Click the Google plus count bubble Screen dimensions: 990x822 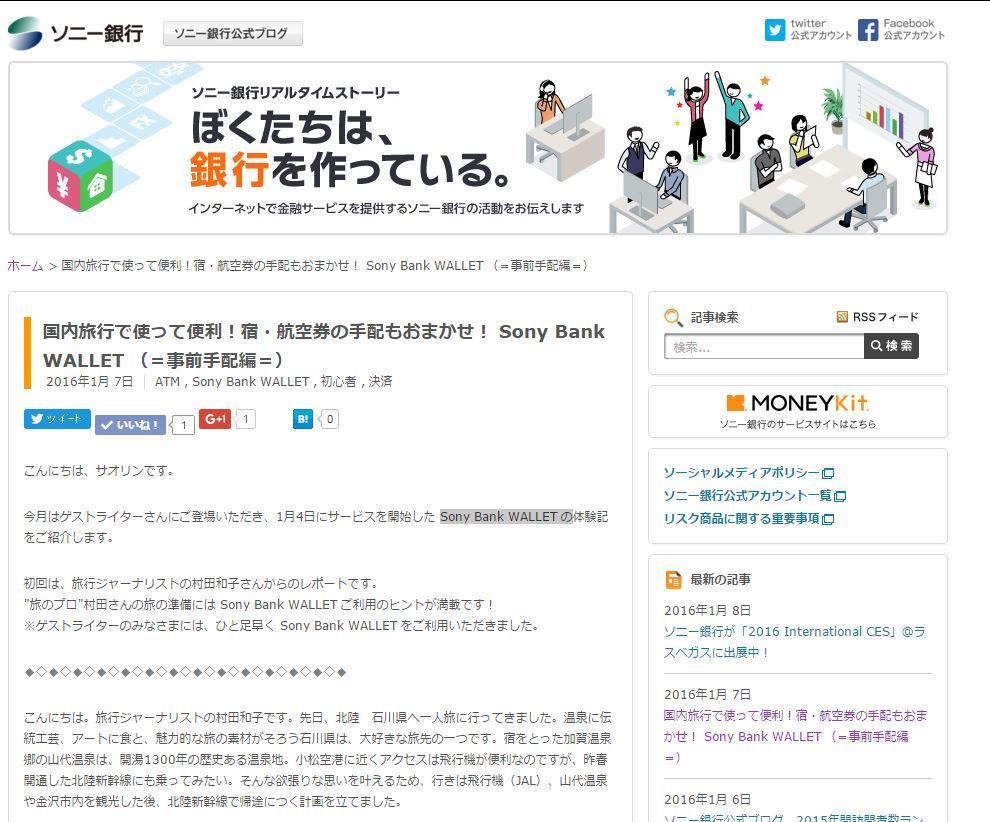point(246,419)
